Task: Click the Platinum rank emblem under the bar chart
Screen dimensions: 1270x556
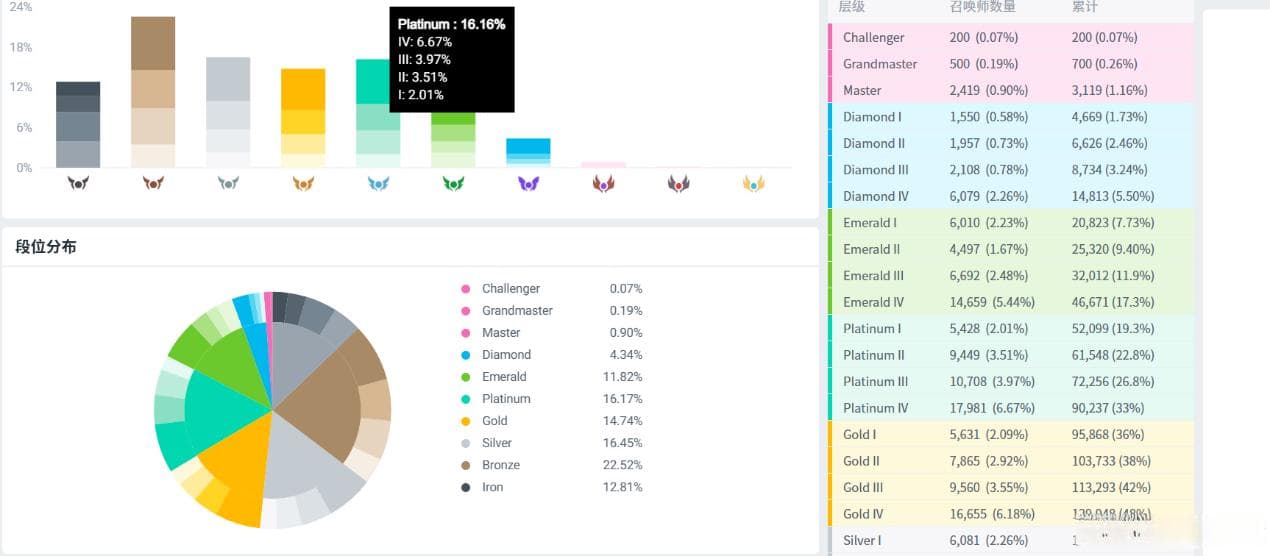Action: (378, 183)
